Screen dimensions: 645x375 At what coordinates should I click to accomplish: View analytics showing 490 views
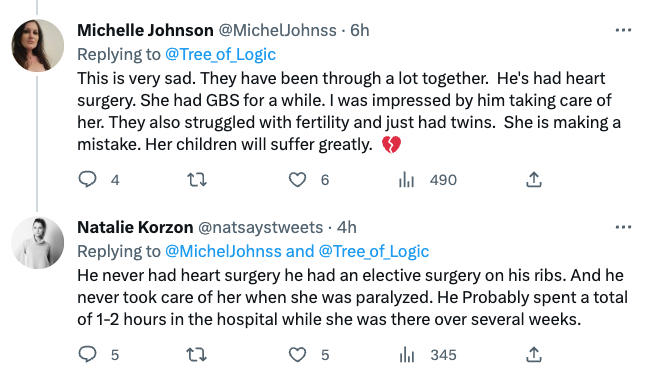(x=428, y=180)
